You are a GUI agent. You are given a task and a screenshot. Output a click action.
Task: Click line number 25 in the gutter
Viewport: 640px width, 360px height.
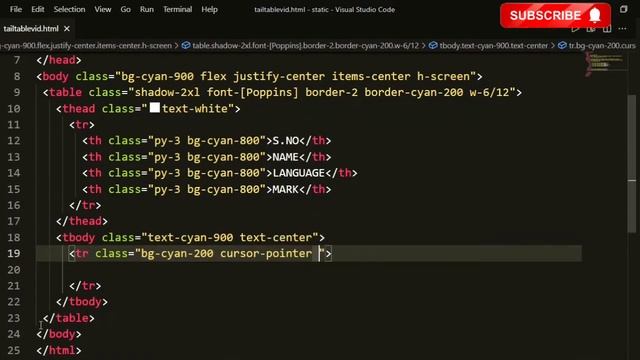[x=13, y=350]
